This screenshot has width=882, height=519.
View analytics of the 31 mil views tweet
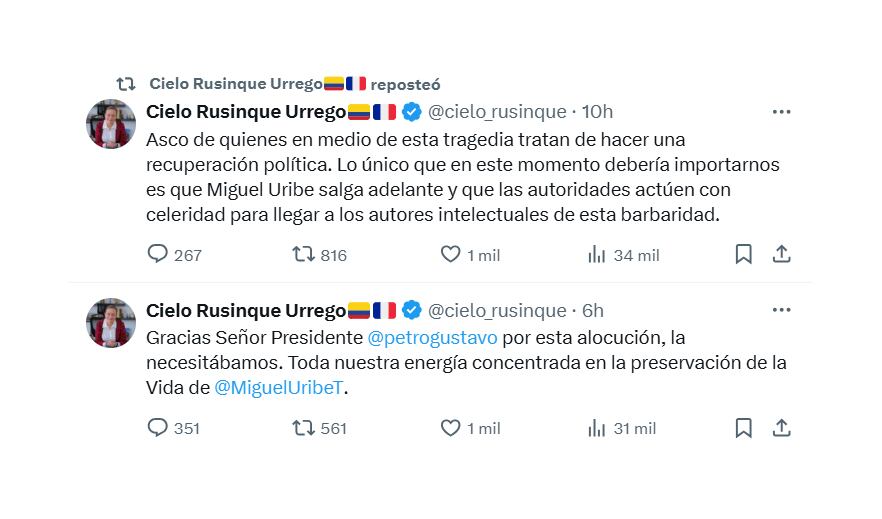(597, 428)
